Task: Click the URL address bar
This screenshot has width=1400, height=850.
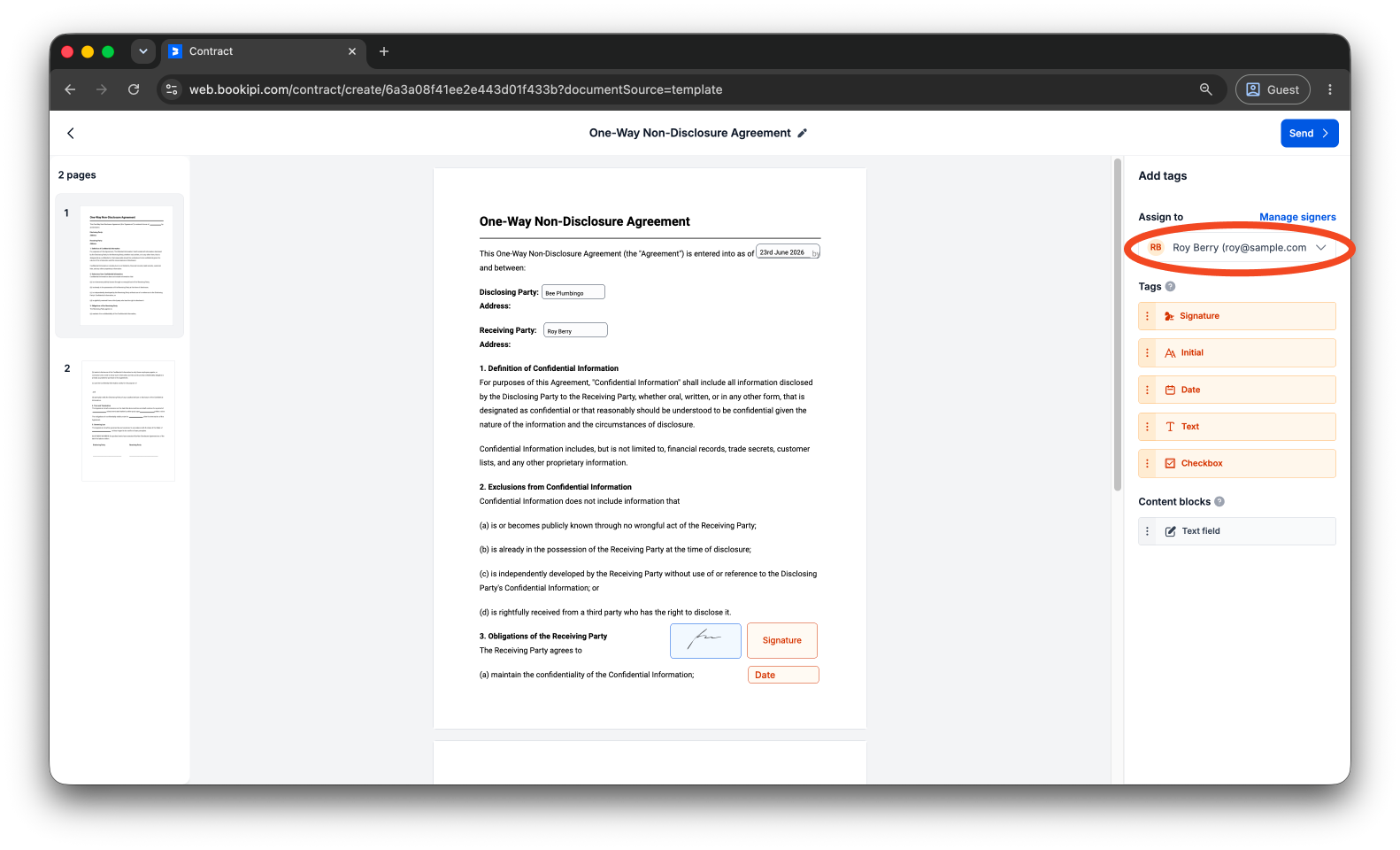Action: click(x=690, y=89)
